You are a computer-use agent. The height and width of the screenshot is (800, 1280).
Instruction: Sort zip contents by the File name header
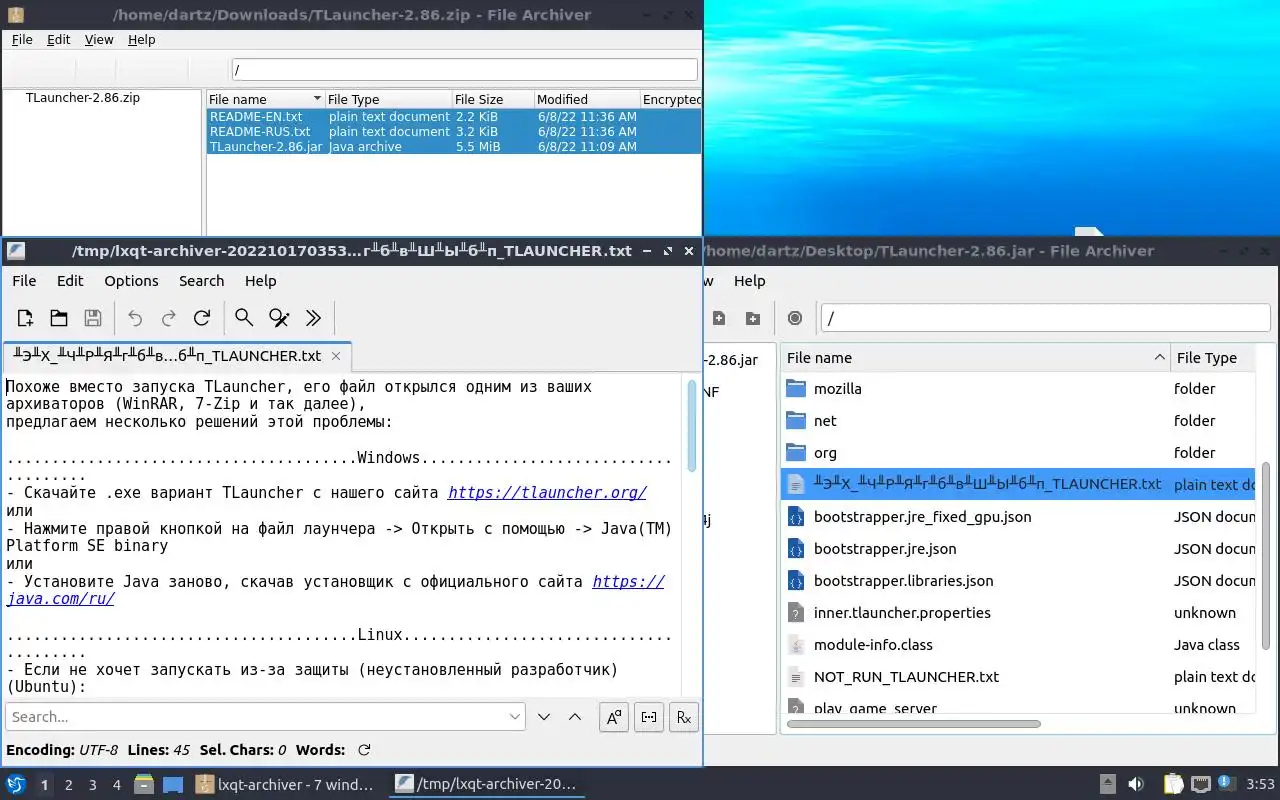click(265, 99)
